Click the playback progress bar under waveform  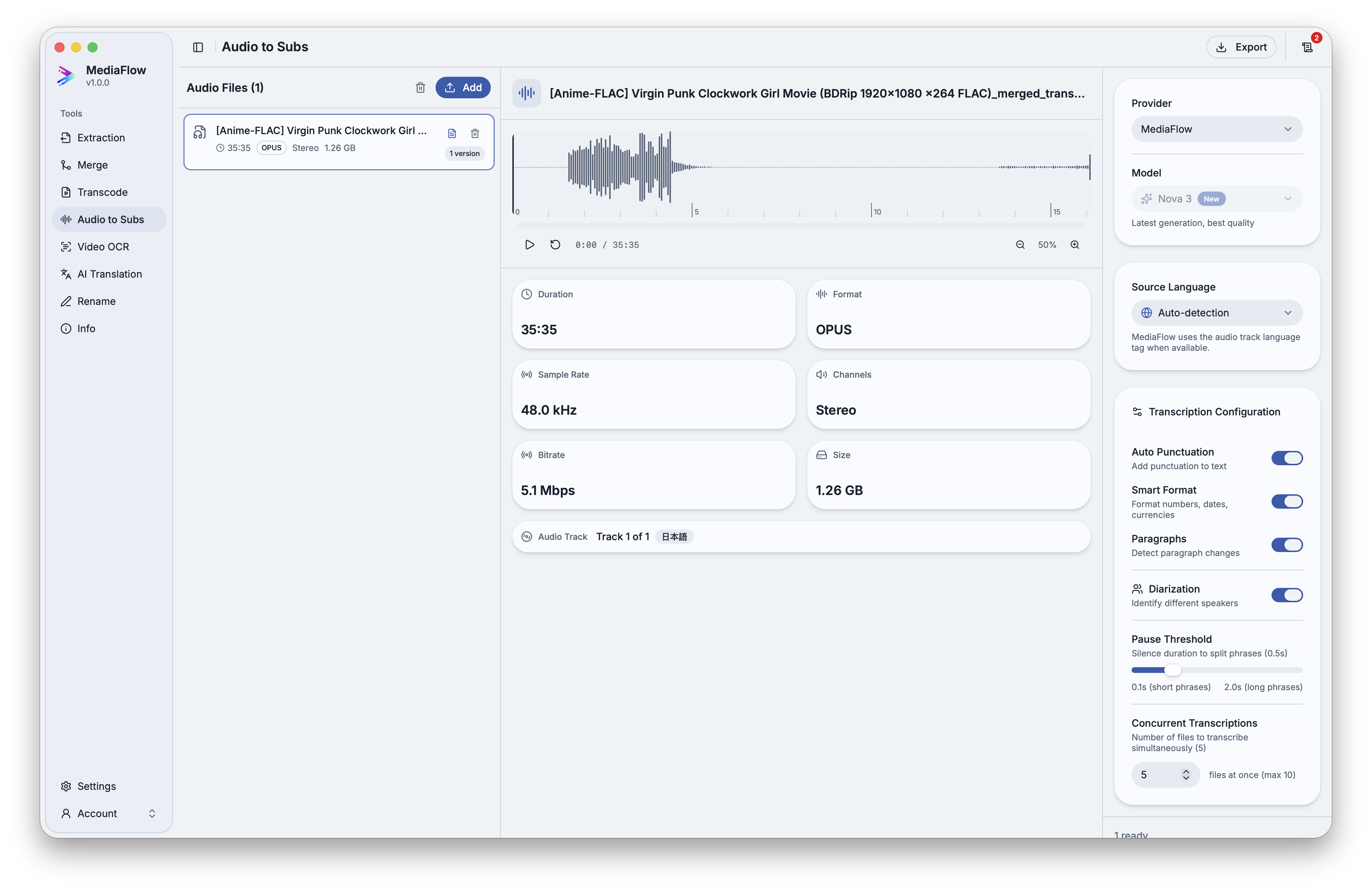point(801,225)
